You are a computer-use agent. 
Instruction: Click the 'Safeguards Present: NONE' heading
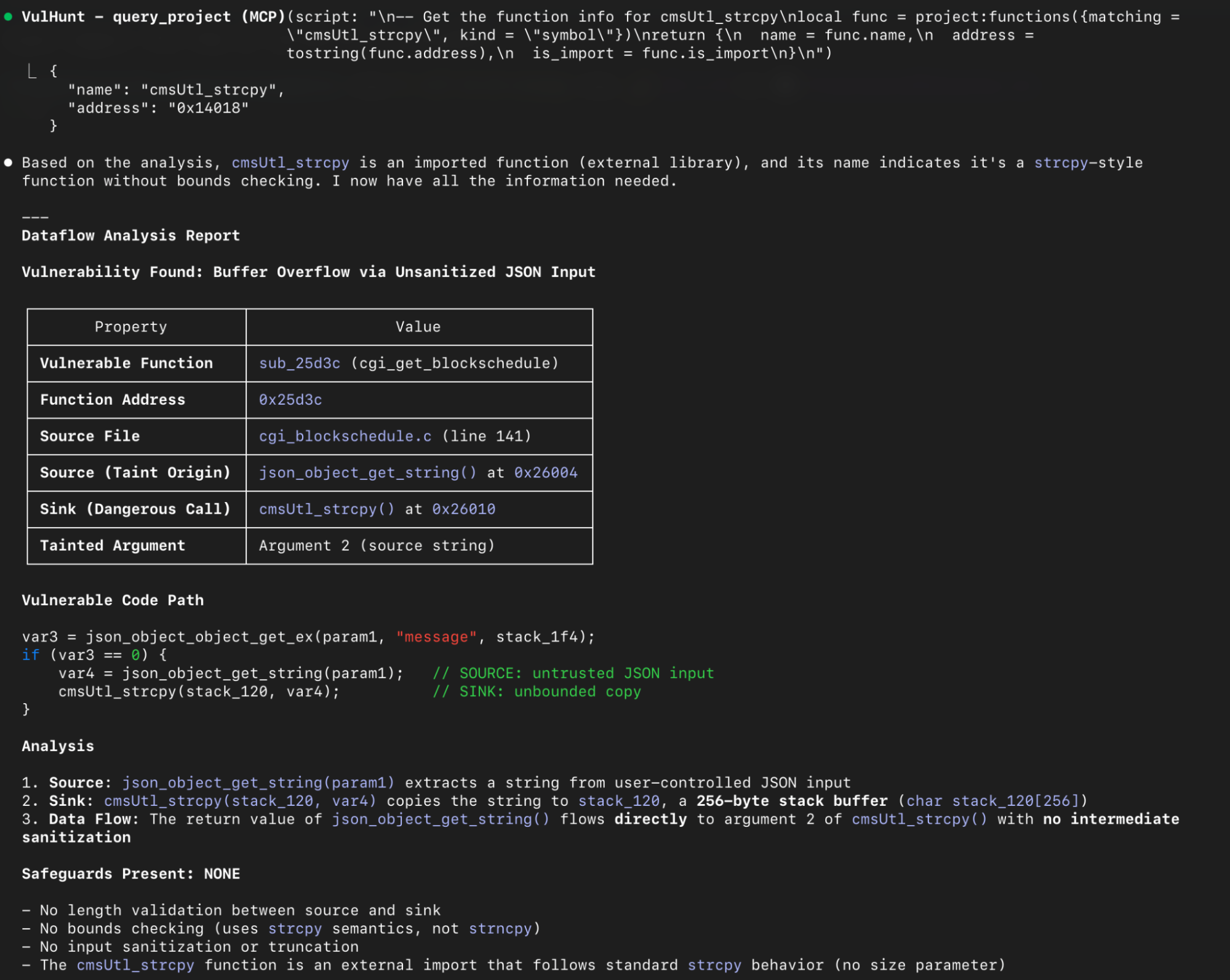[130, 874]
